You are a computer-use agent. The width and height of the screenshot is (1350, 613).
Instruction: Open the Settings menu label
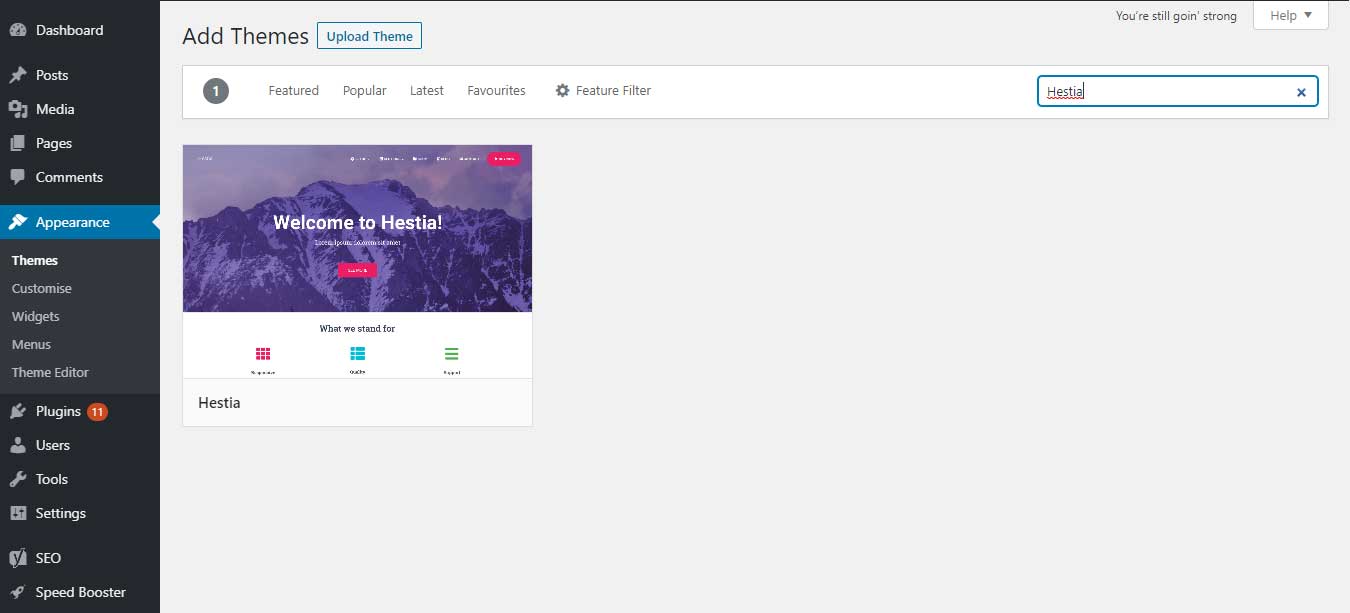61,513
